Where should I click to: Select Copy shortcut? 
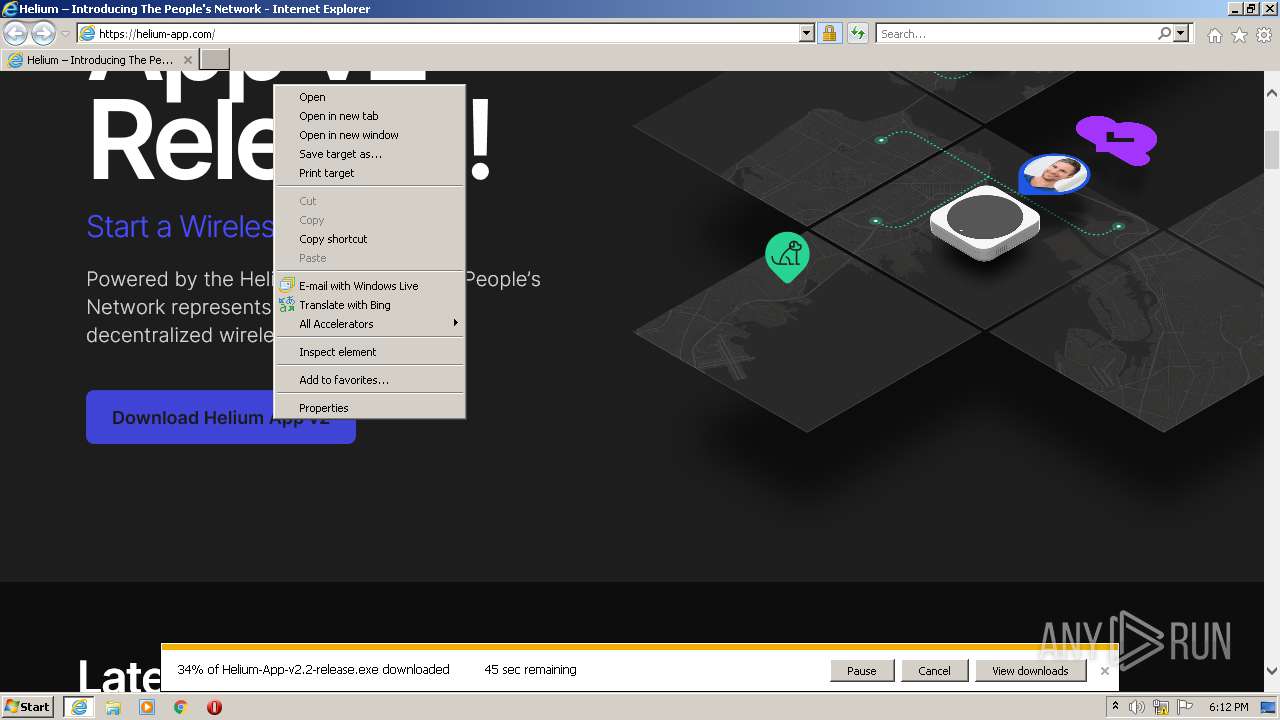pos(370,239)
